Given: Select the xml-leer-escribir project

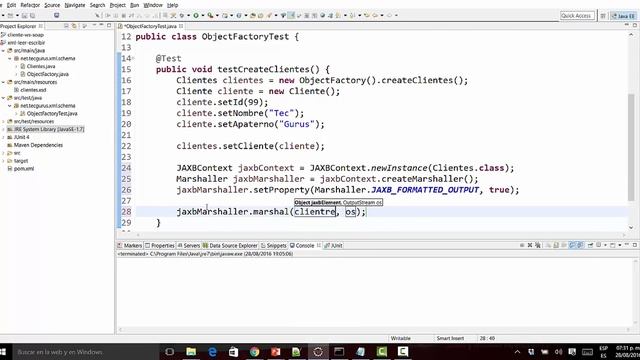Looking at the screenshot, I should coord(26,42).
